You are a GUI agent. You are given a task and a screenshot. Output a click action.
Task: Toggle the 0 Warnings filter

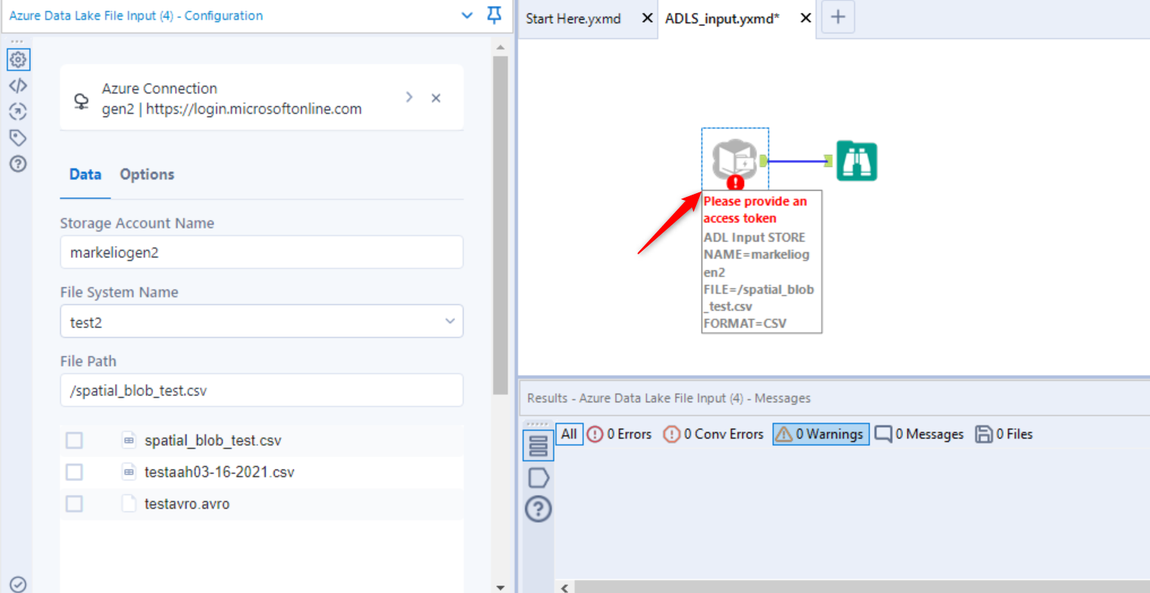tap(821, 434)
